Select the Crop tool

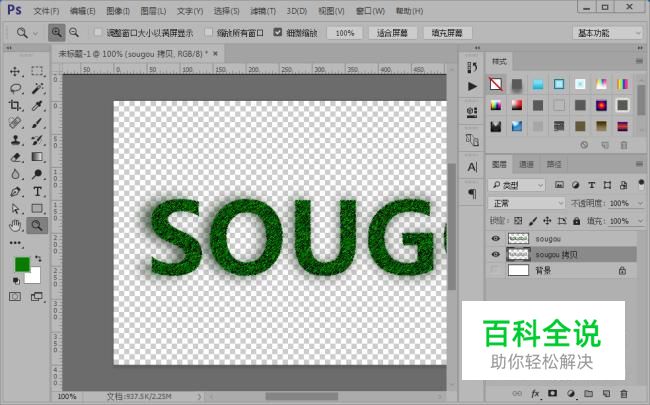(x=15, y=105)
